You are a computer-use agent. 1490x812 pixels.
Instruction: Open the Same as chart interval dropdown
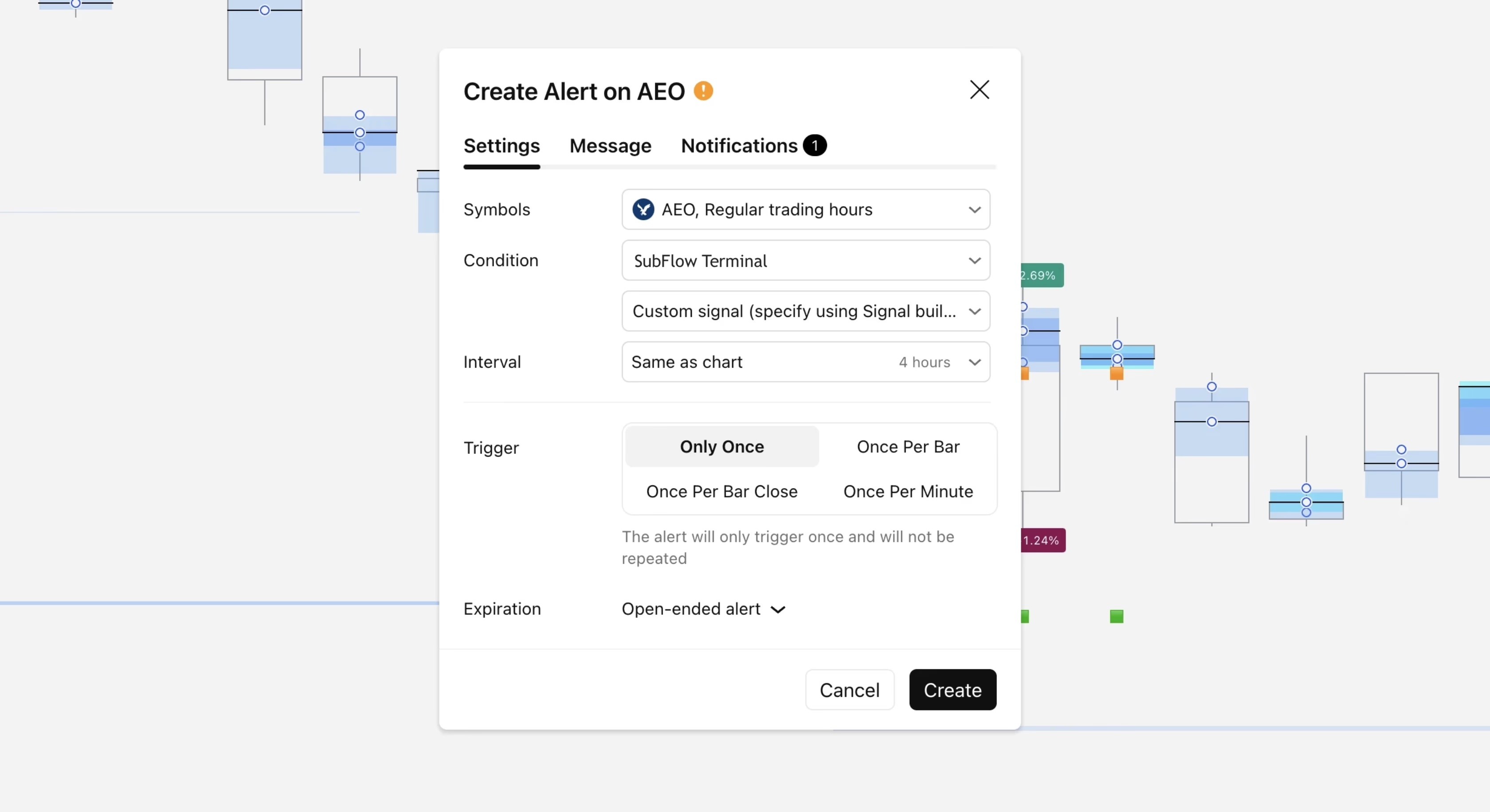[805, 362]
